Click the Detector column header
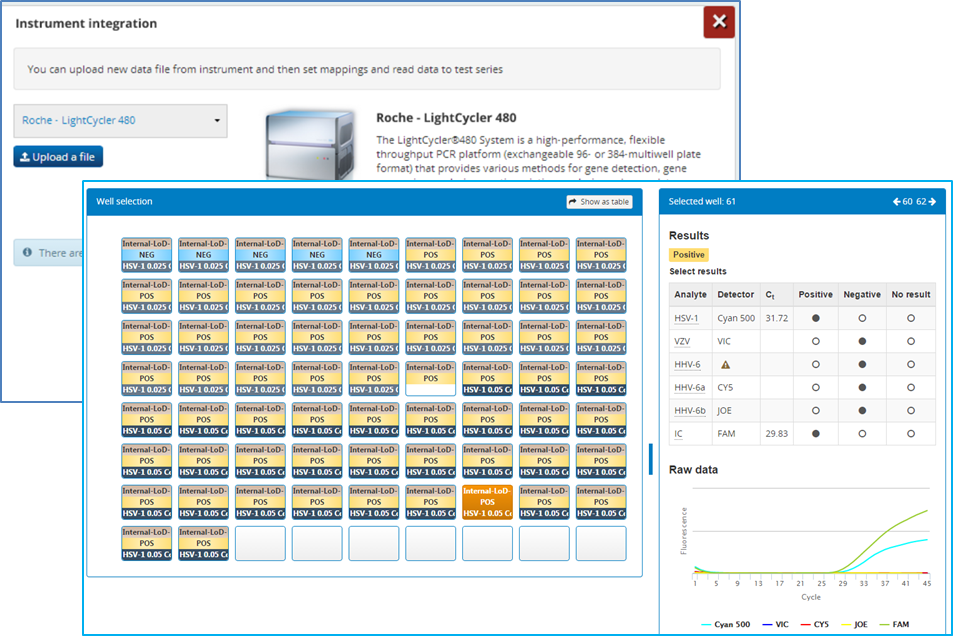Image resolution: width=953 pixels, height=636 pixels. pyautogui.click(x=735, y=294)
